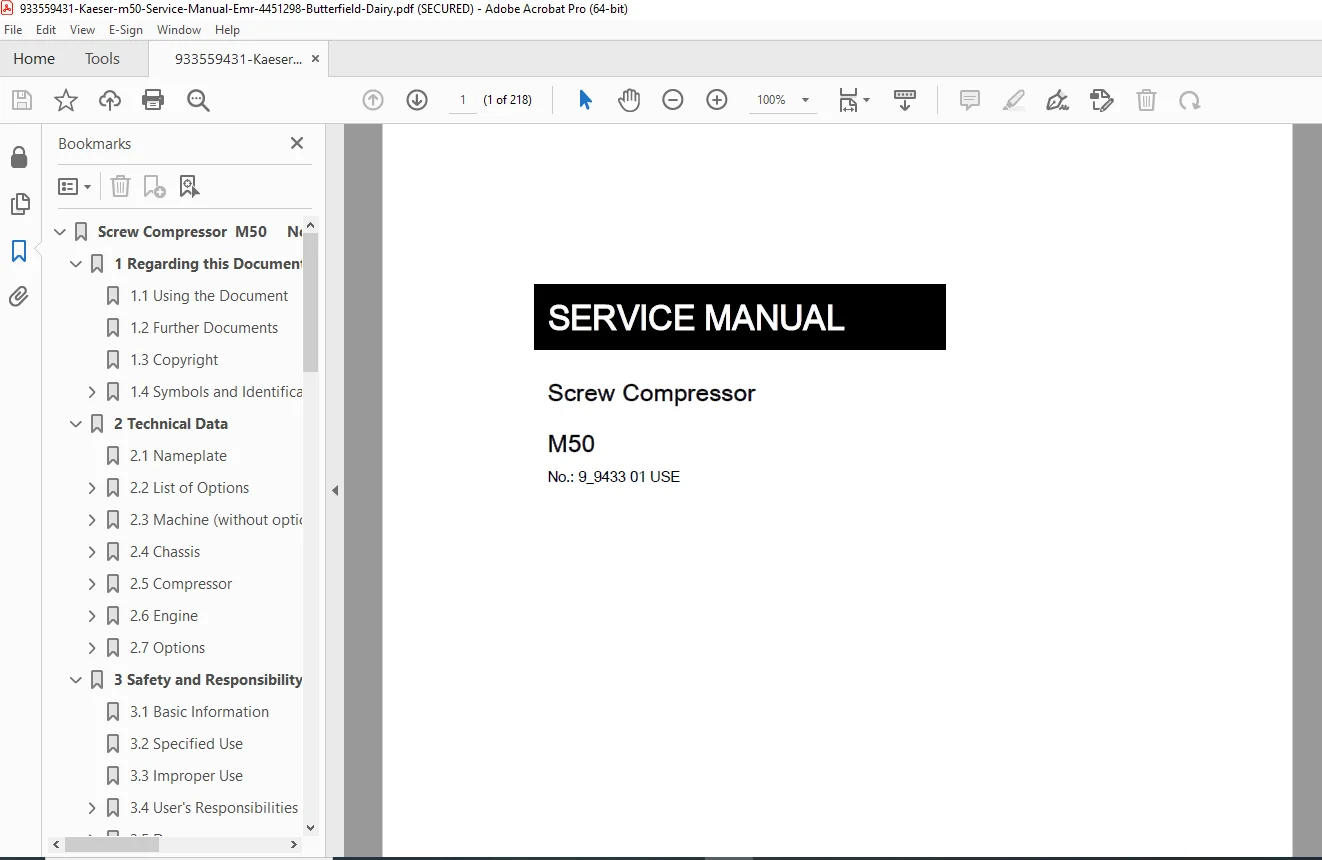This screenshot has height=860, width=1322.
Task: Open the Find text search tool
Action: pos(198,100)
